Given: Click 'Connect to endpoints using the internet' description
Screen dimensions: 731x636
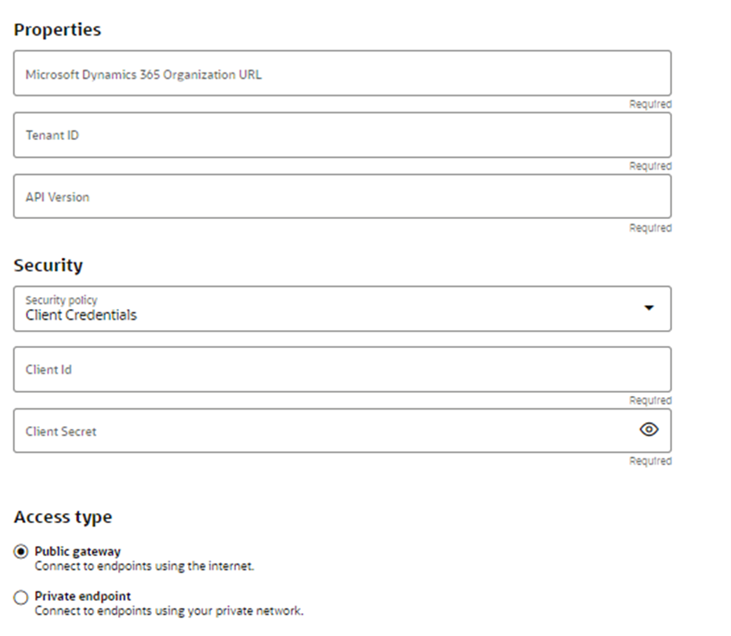Looking at the screenshot, I should pyautogui.click(x=145, y=565).
